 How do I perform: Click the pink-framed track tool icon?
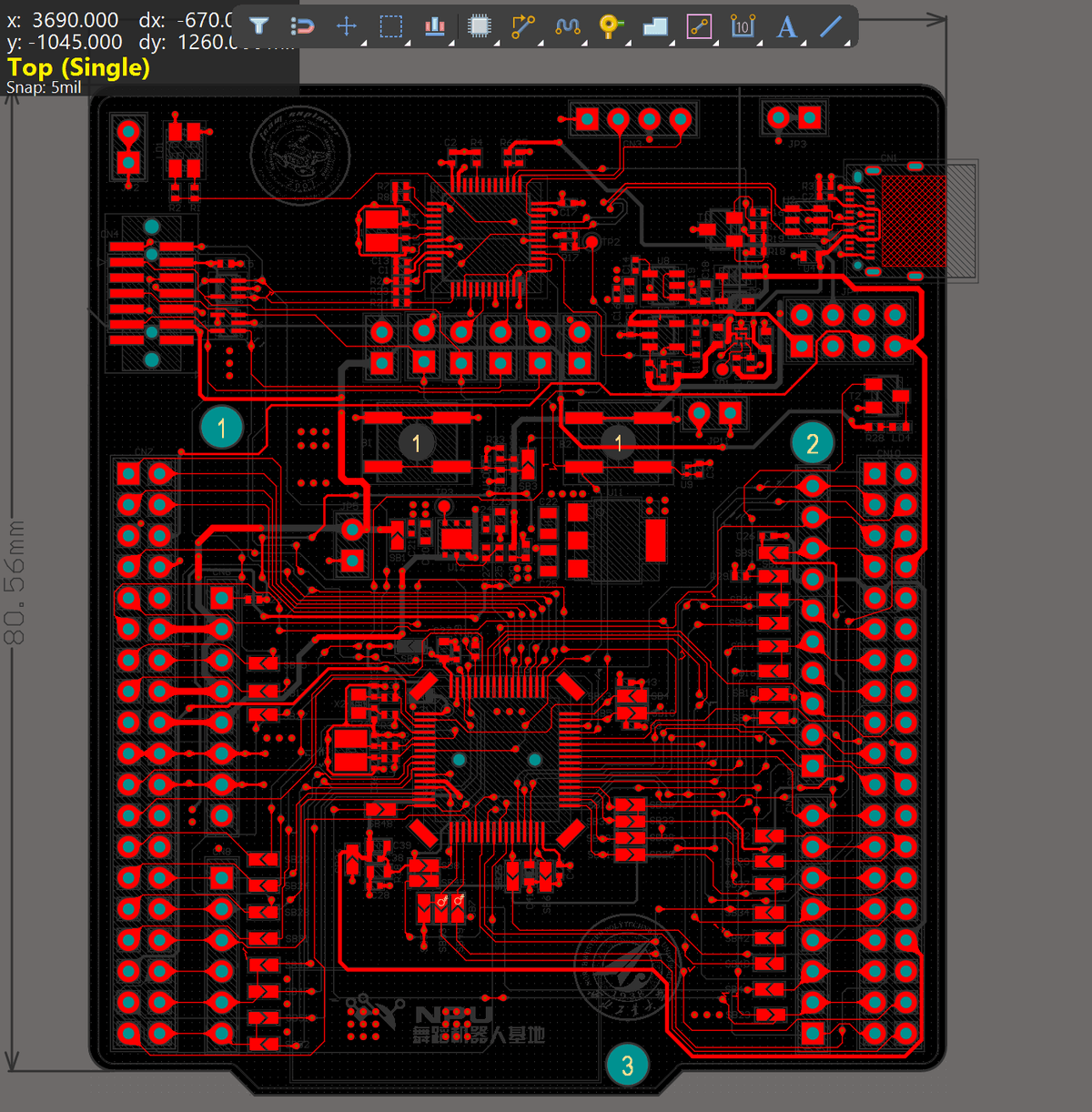(699, 26)
